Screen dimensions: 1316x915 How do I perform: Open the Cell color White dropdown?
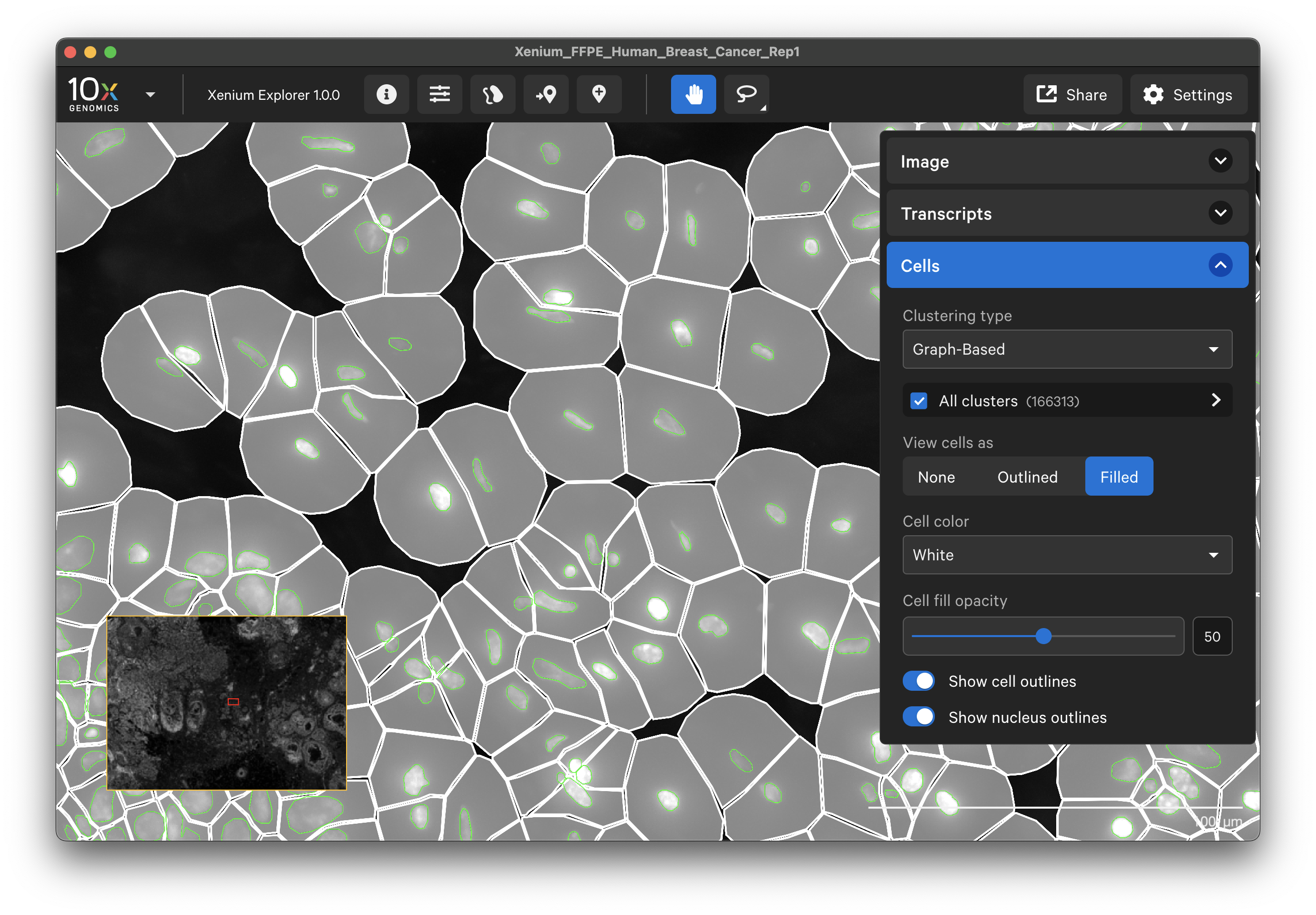(1067, 555)
